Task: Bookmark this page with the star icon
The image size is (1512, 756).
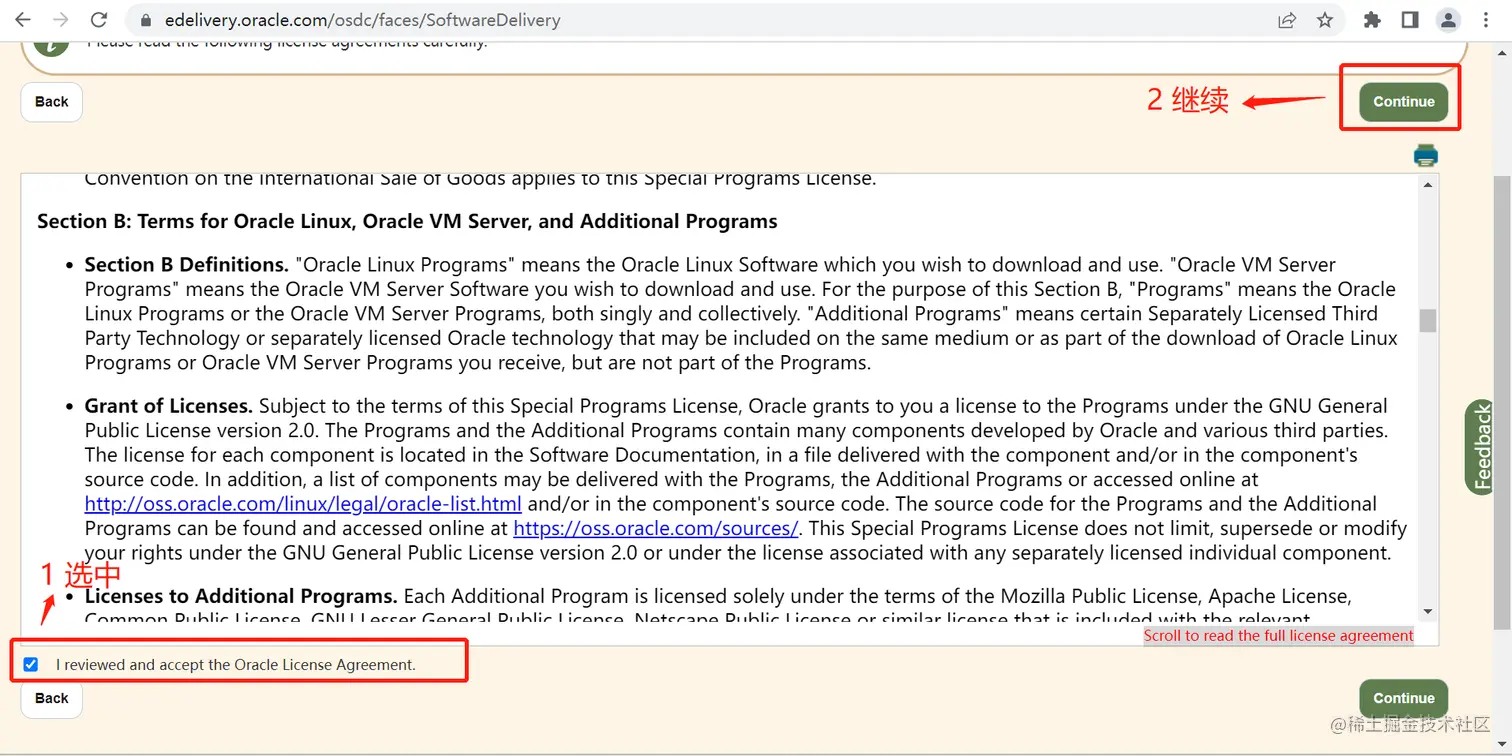Action: tap(1325, 20)
